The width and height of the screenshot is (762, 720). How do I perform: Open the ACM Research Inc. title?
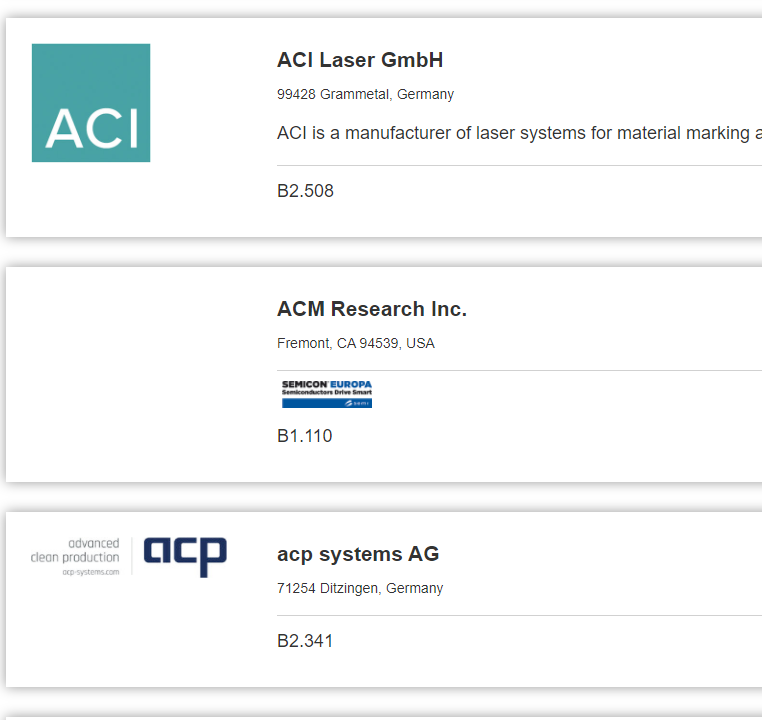pos(372,309)
